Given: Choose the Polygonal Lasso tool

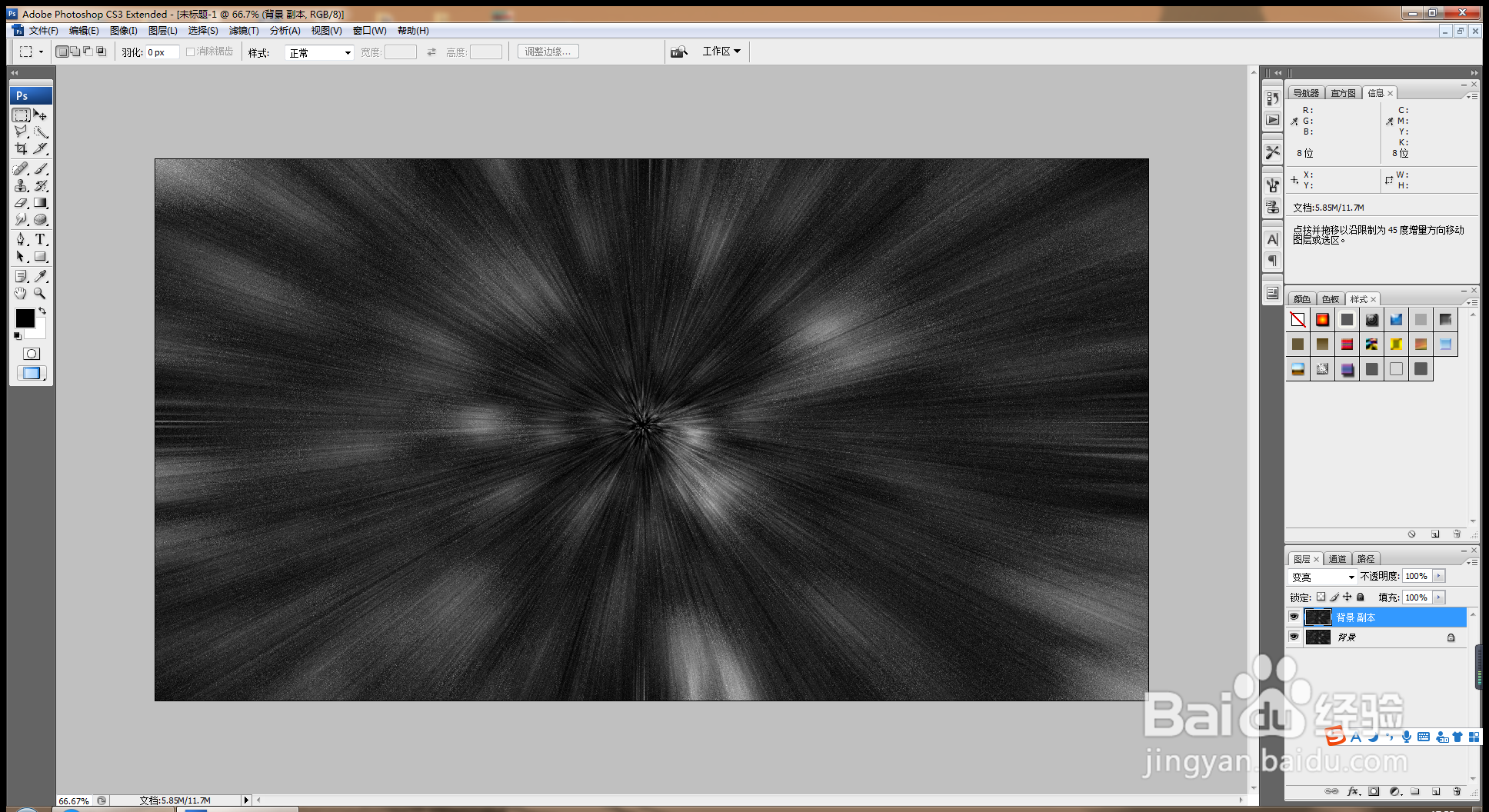Looking at the screenshot, I should click(x=22, y=131).
